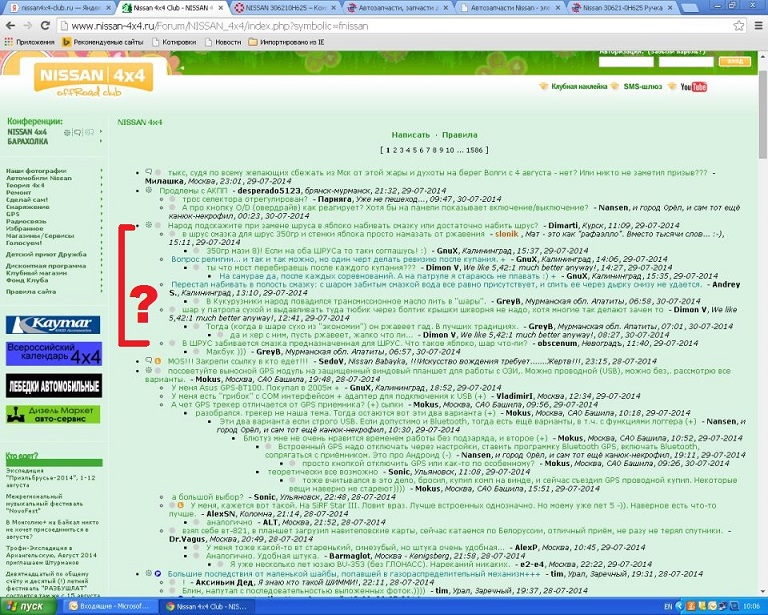Image resolution: width=768 pixels, height=615 pixels.
Task: Expand the arrow beside Автомобили Nissan
Action: [x=101, y=178]
